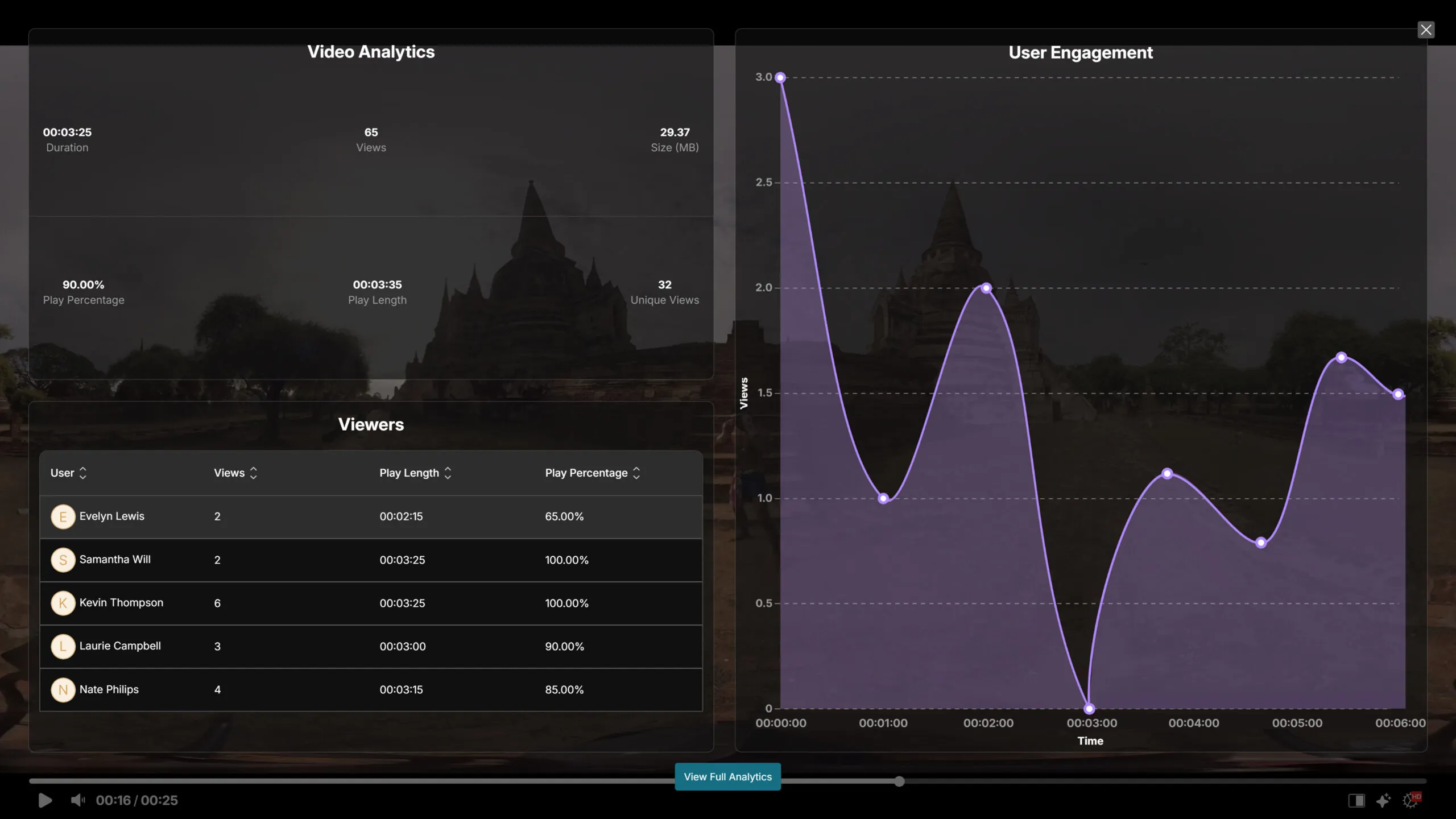The image size is (1456, 819).
Task: Sort by Play Percentage column arrows
Action: (x=636, y=473)
